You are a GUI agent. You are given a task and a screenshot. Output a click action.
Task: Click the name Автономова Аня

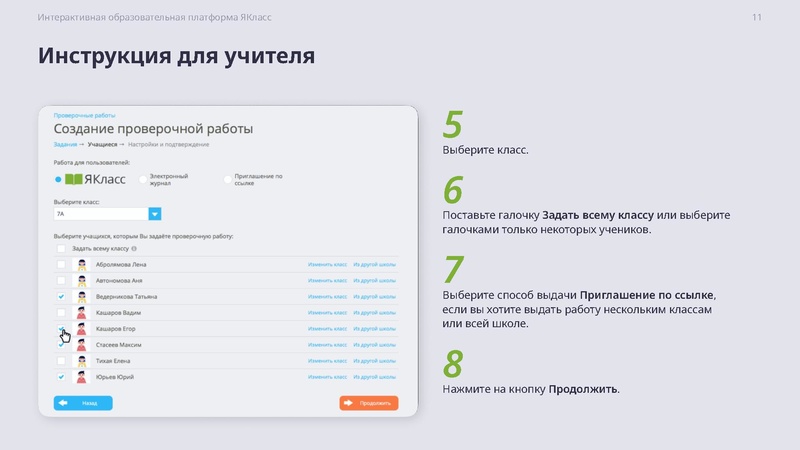[x=119, y=281]
